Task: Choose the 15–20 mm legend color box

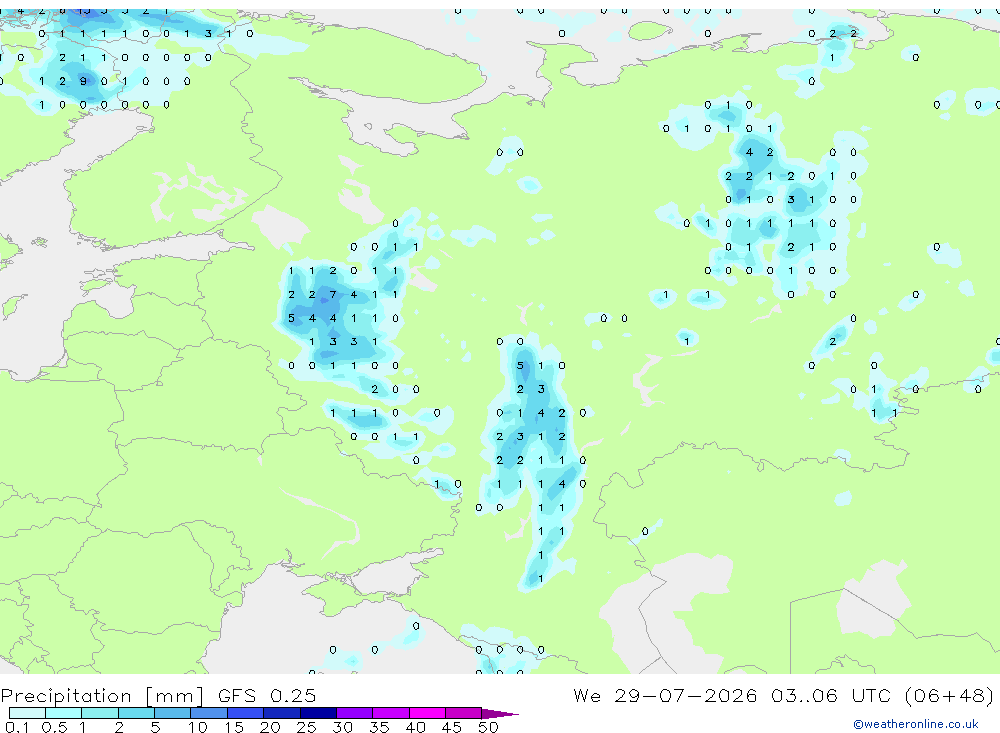Action: pyautogui.click(x=245, y=713)
